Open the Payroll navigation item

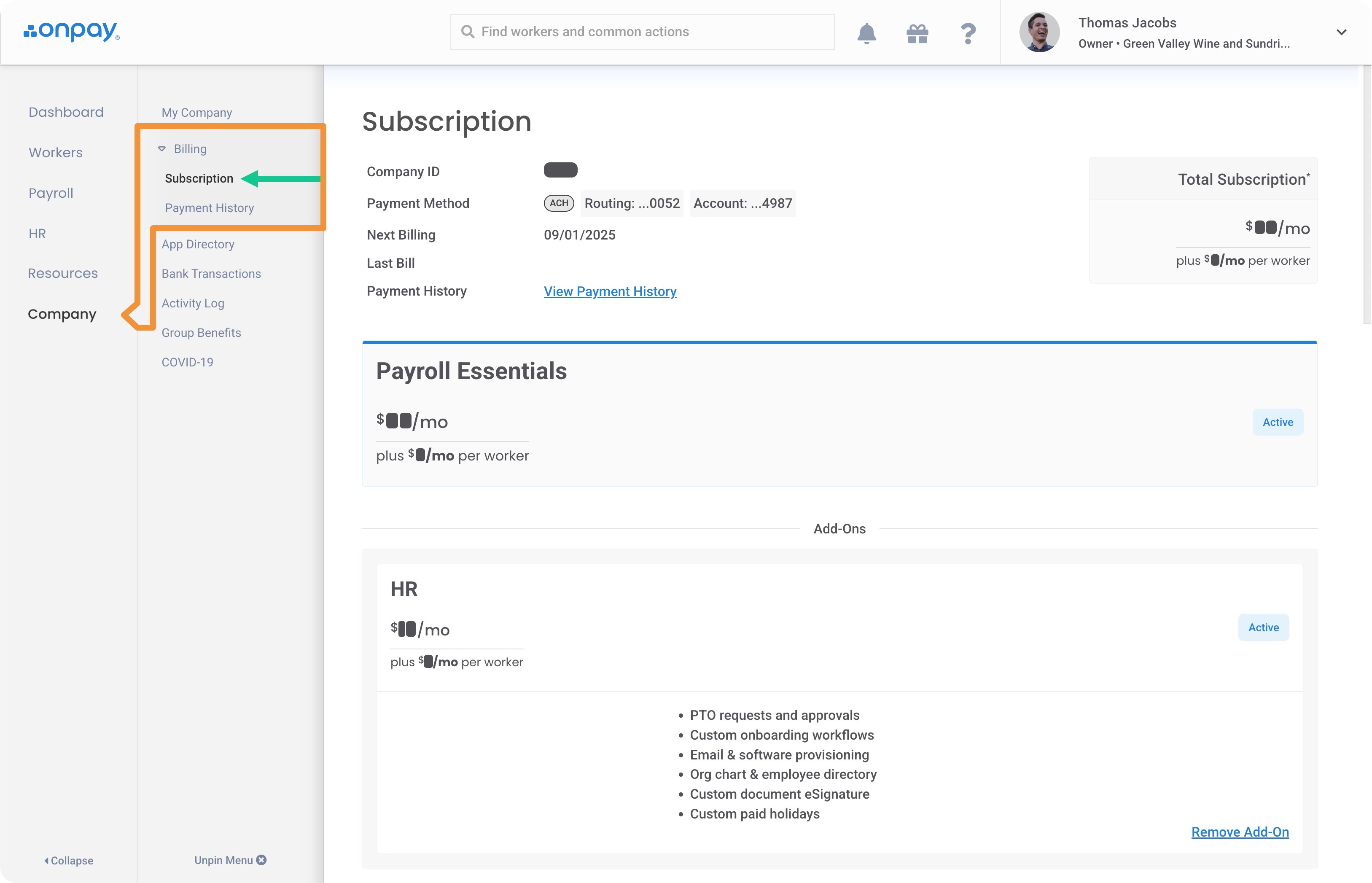pyautogui.click(x=51, y=193)
